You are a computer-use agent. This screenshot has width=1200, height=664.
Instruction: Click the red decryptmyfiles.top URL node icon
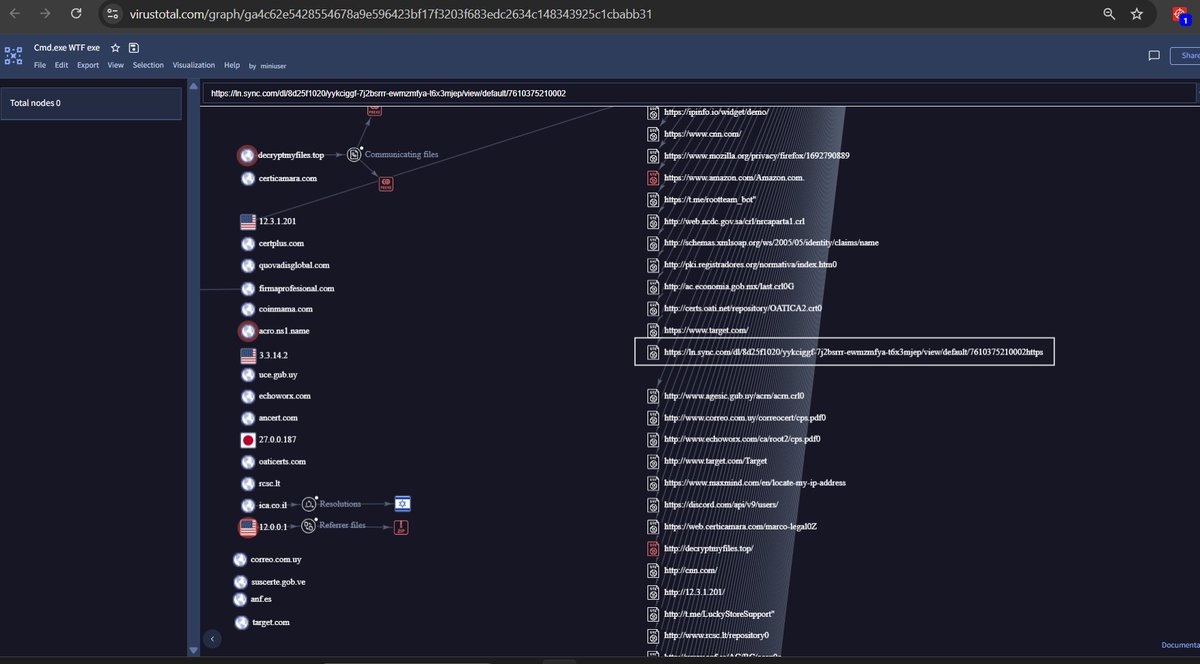coord(652,549)
